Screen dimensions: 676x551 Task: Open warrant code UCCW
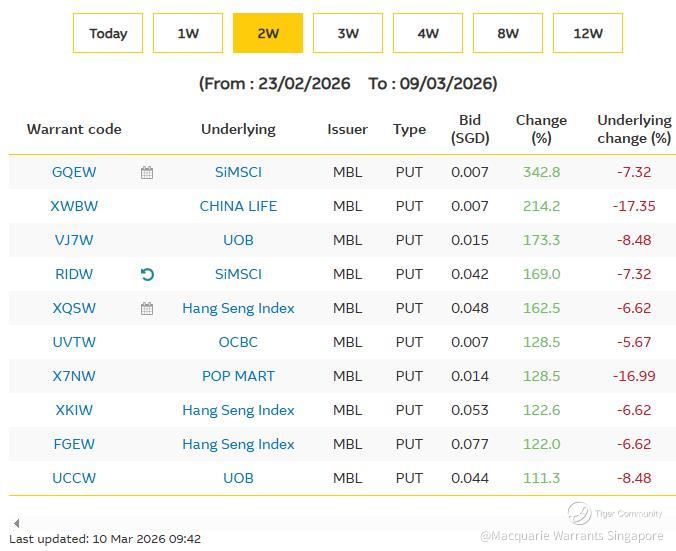point(74,478)
